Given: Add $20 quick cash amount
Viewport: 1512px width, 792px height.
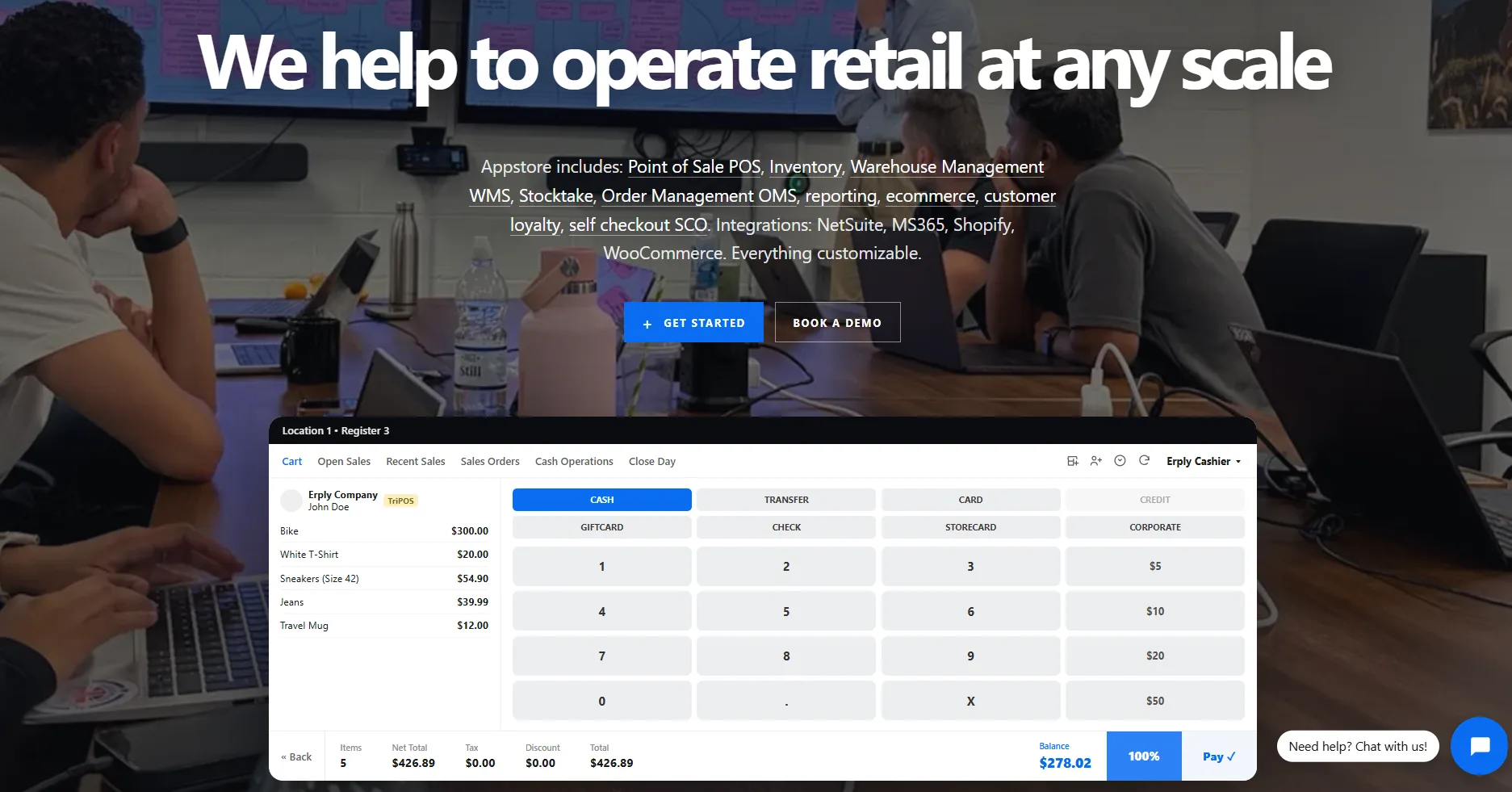Looking at the screenshot, I should [1155, 656].
